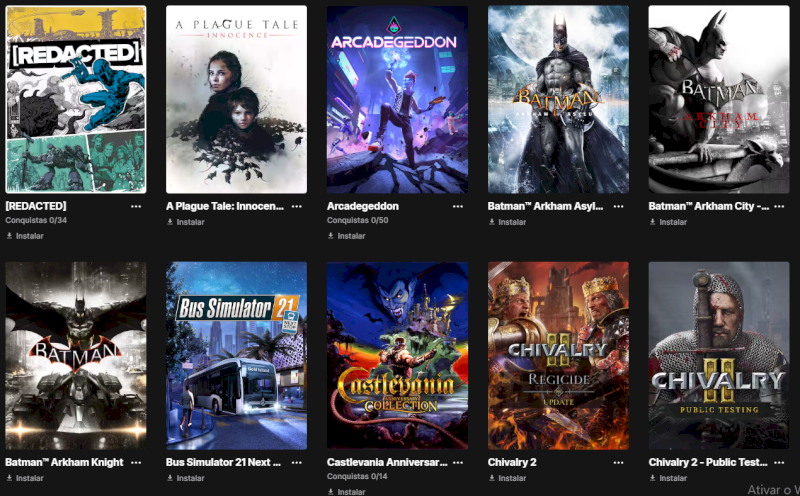Select the Arcadegeddon cover art
The height and width of the screenshot is (496, 800).
[x=397, y=100]
